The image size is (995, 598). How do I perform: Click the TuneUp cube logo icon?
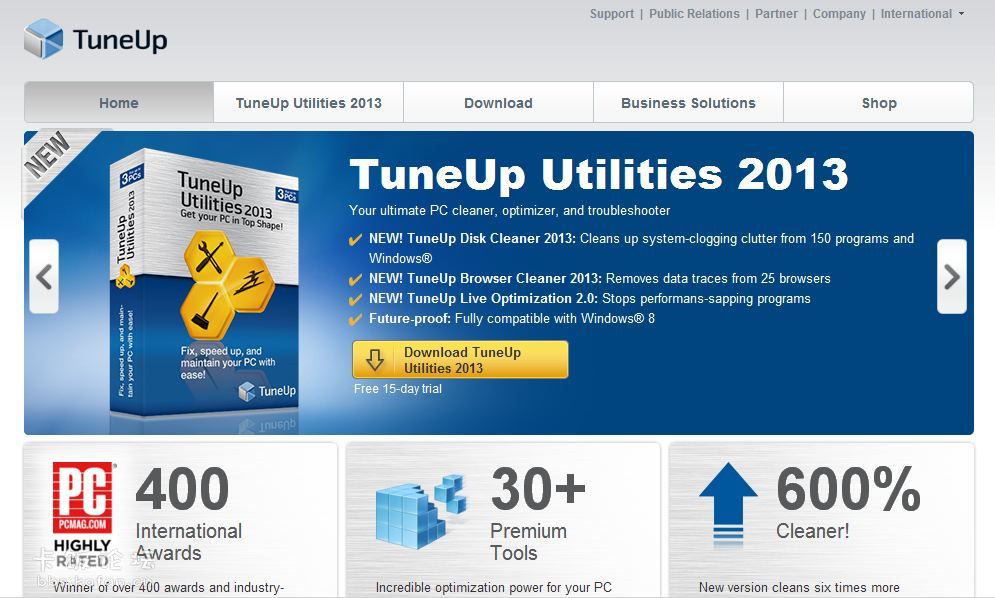pos(44,39)
